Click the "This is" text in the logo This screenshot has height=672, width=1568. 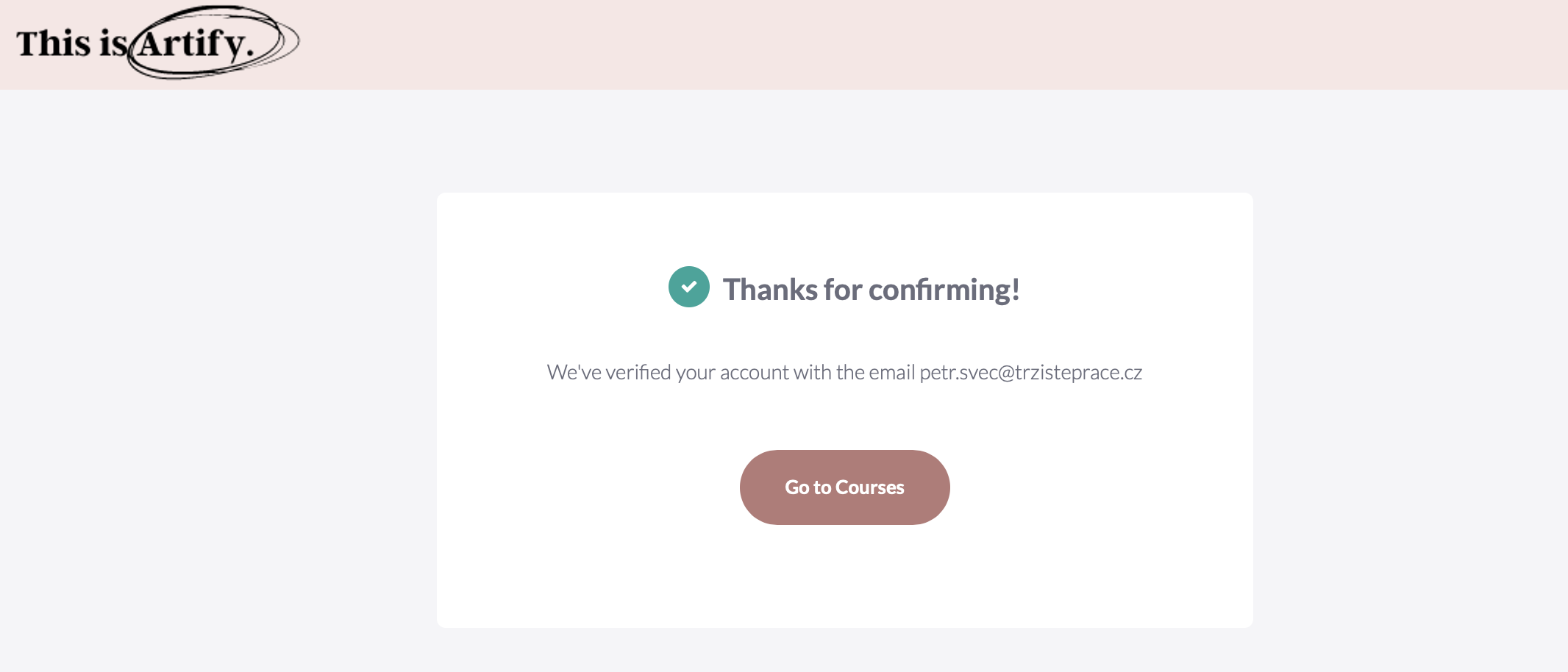point(71,44)
